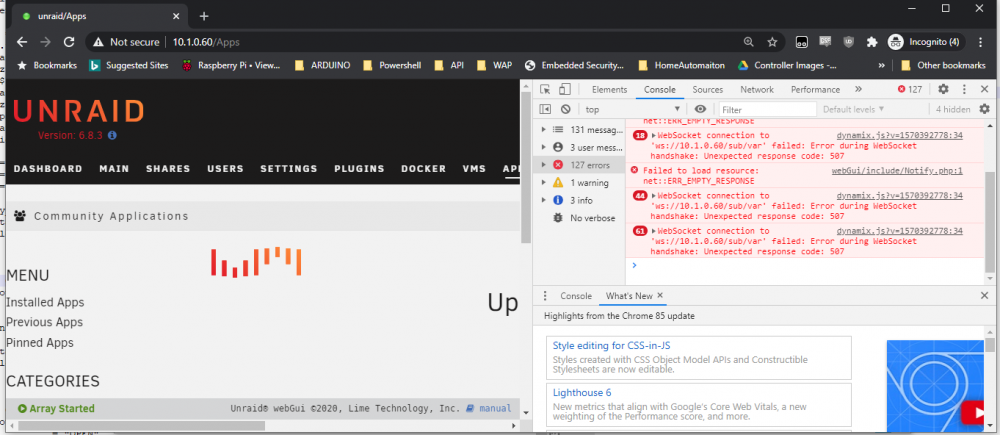
Task: Open the Unraid version info icon
Action: tap(112, 135)
